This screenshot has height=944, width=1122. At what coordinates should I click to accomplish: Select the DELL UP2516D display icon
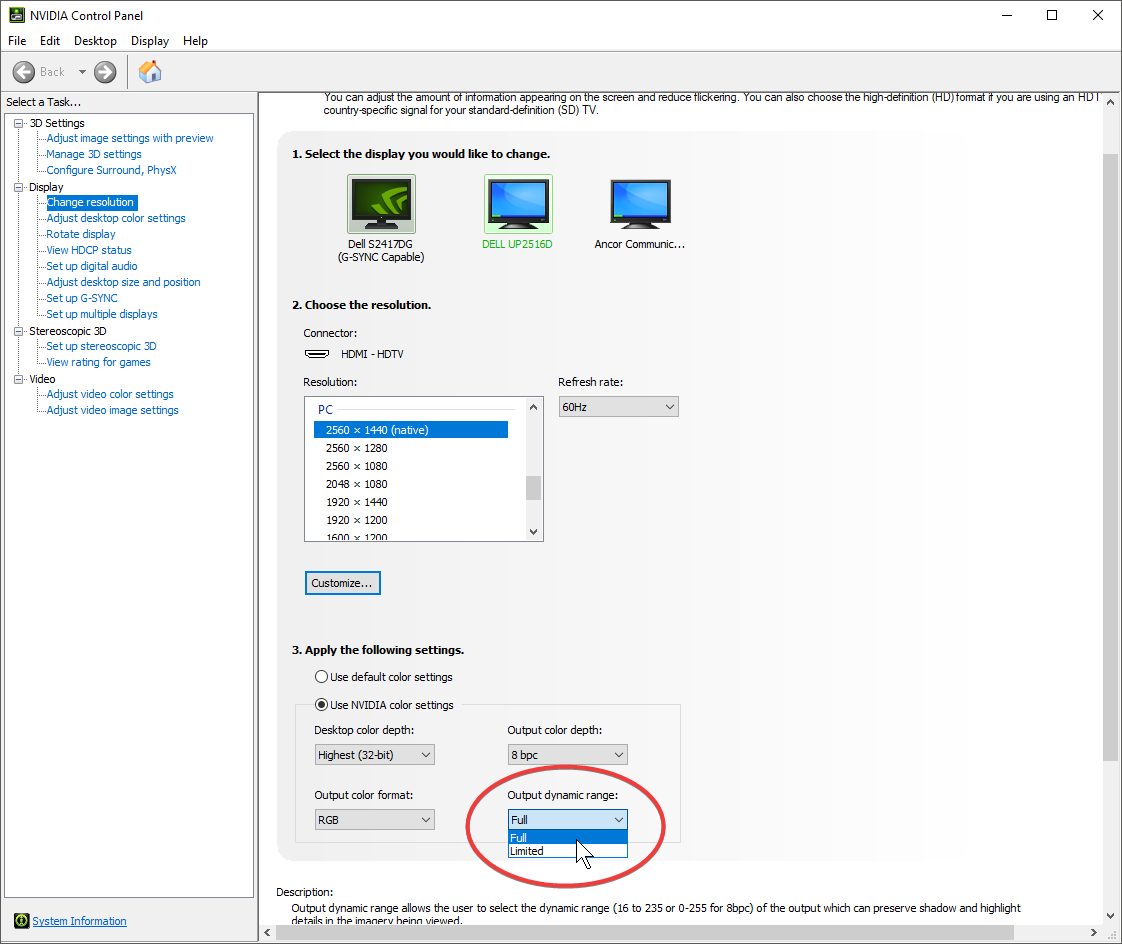[518, 204]
